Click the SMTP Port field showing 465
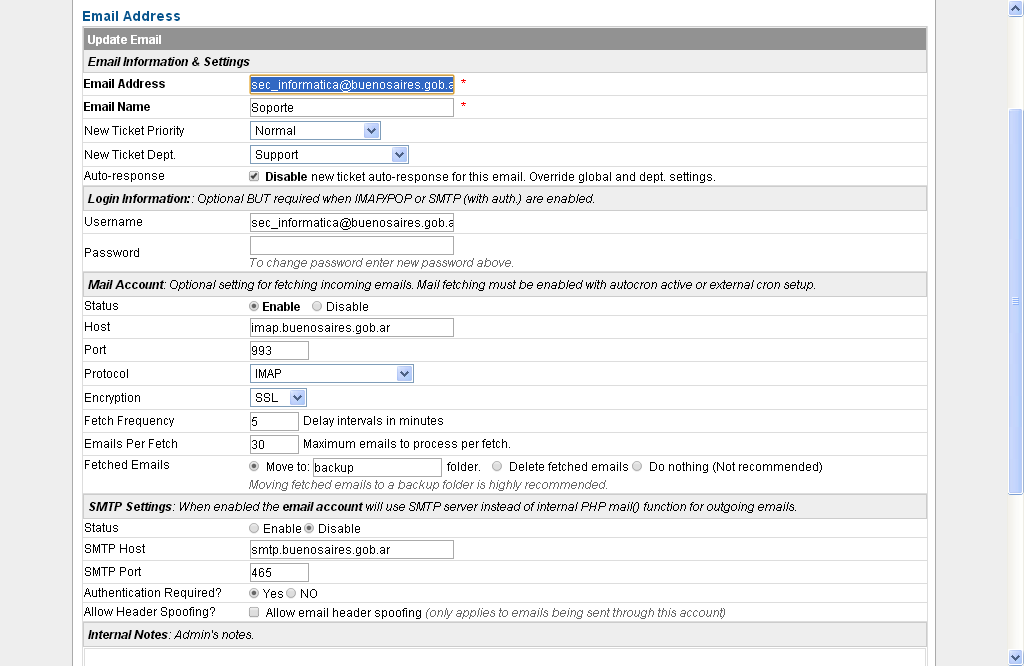Image resolution: width=1024 pixels, height=666 pixels. coord(280,573)
